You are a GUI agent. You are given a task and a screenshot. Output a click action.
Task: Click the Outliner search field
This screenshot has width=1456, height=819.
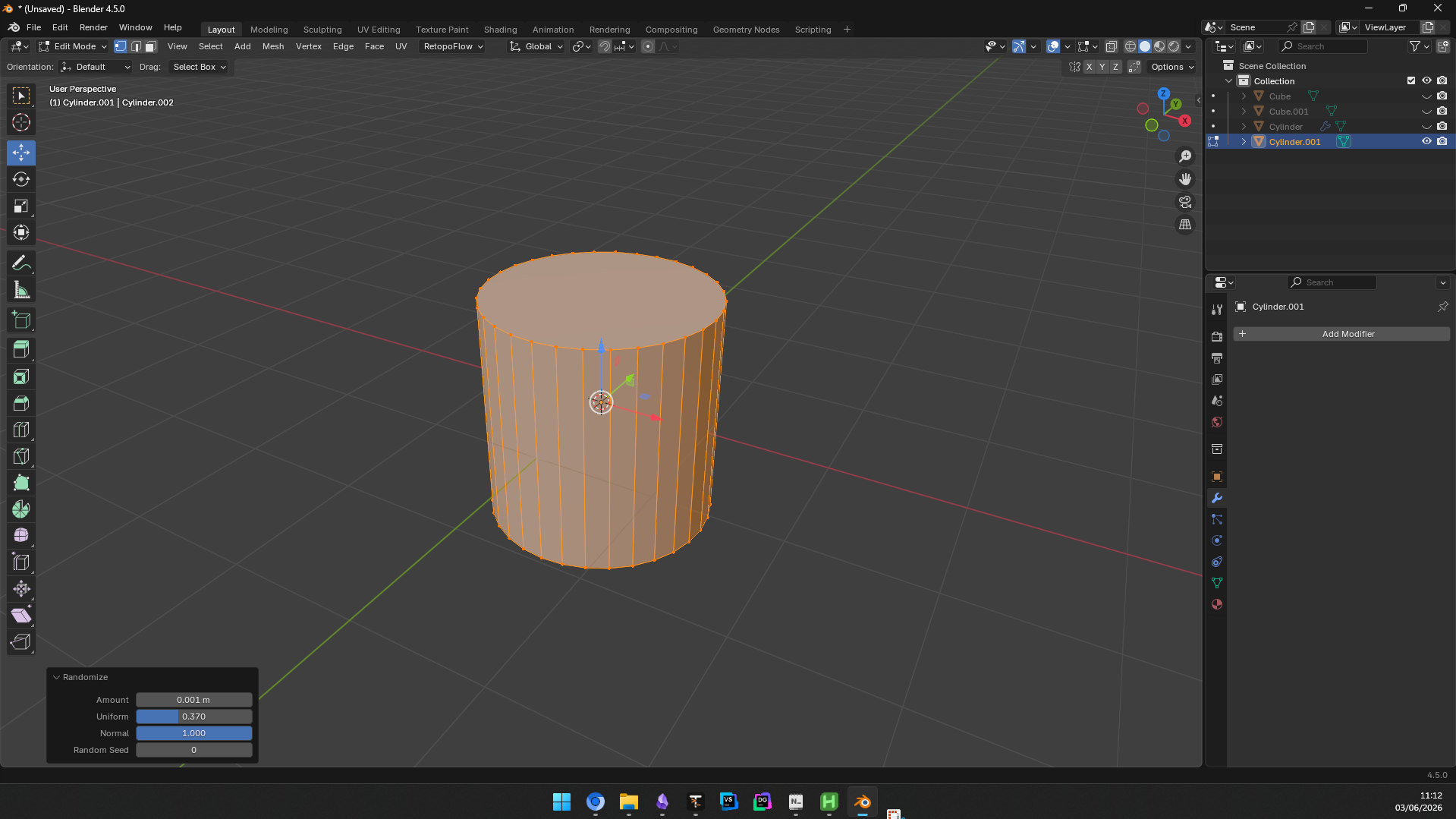point(1322,46)
